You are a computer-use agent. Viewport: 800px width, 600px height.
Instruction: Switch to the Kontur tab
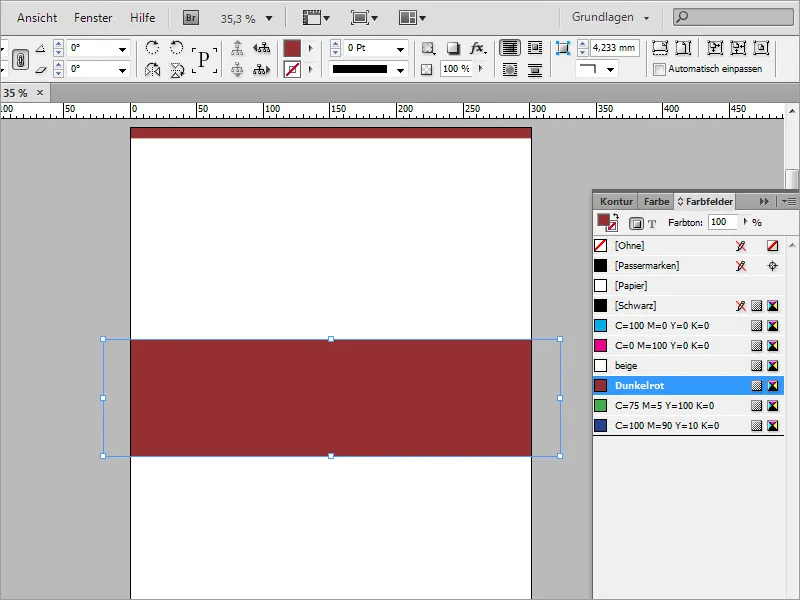click(616, 202)
